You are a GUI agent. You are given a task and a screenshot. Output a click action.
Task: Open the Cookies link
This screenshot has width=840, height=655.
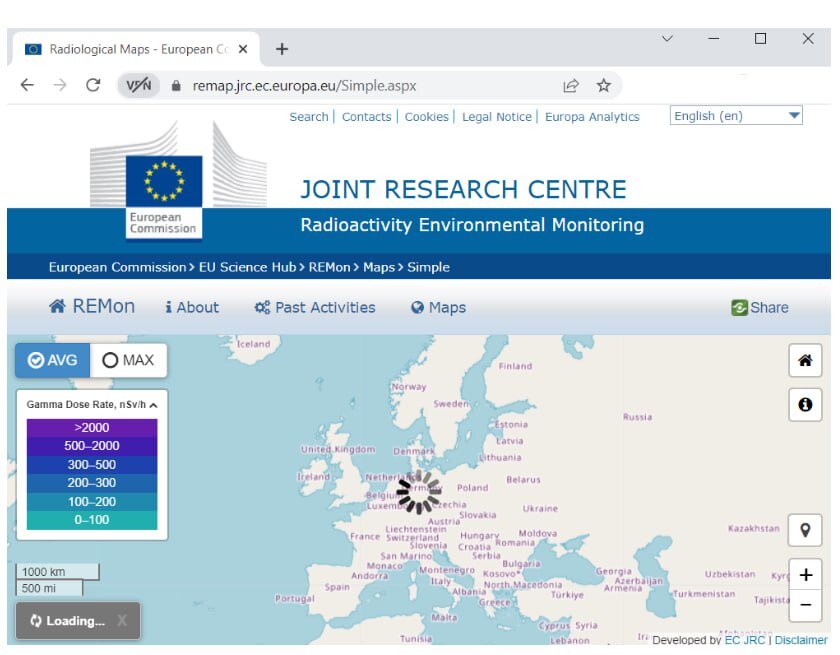pyautogui.click(x=426, y=117)
